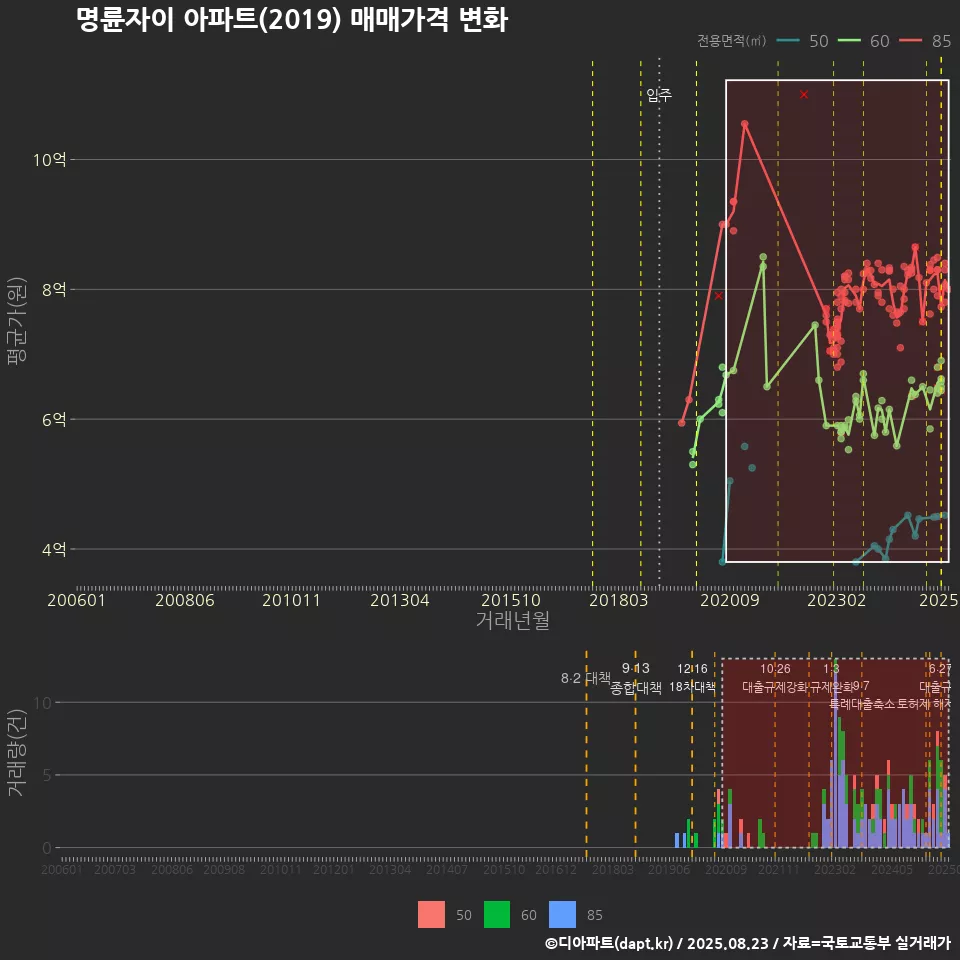Select the teal 50 line legend entry

tap(803, 41)
